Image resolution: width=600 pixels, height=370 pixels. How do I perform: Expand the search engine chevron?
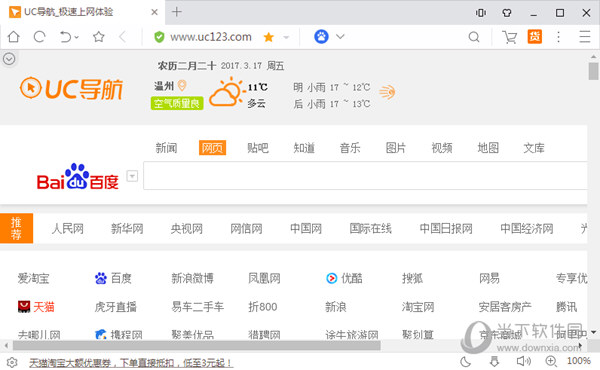tap(340, 37)
